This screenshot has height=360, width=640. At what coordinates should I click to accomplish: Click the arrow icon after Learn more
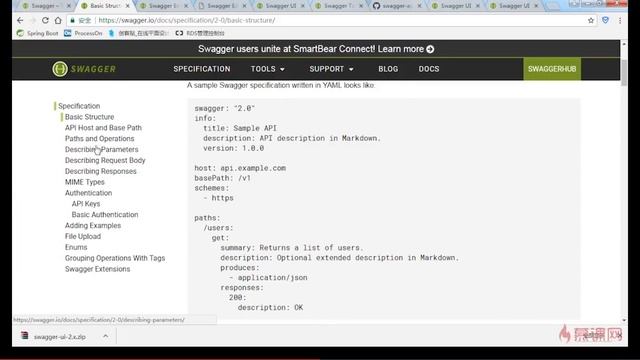[430, 49]
